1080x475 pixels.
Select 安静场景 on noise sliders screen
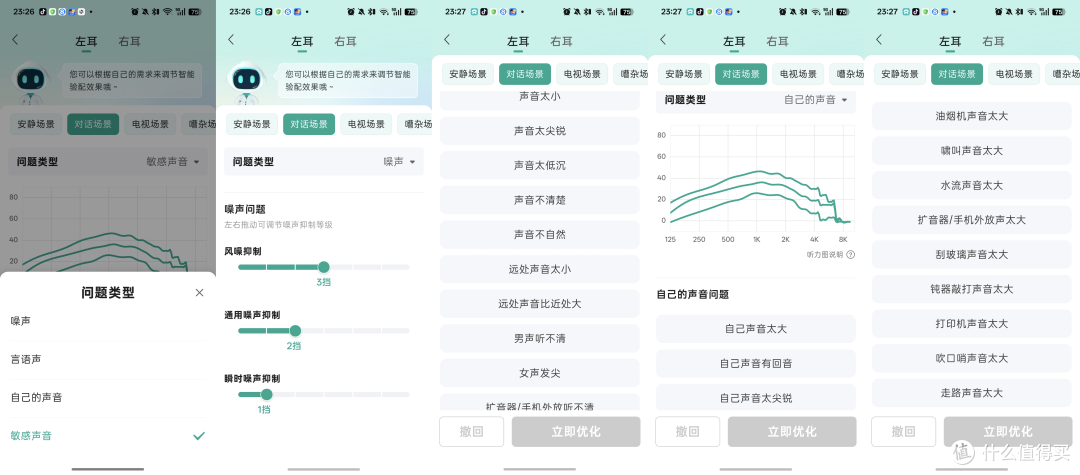pos(252,125)
